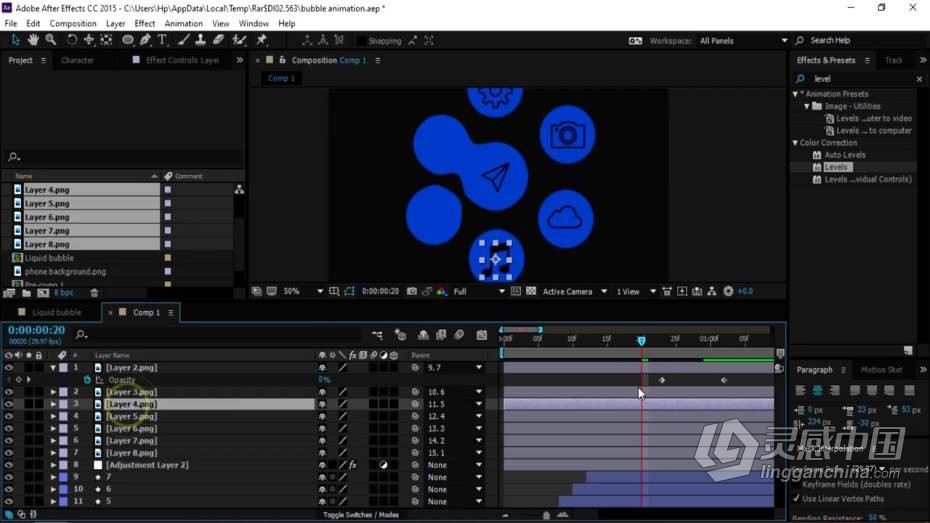Click the Take Snapshot camera icon
930x523 pixels.
pos(412,291)
